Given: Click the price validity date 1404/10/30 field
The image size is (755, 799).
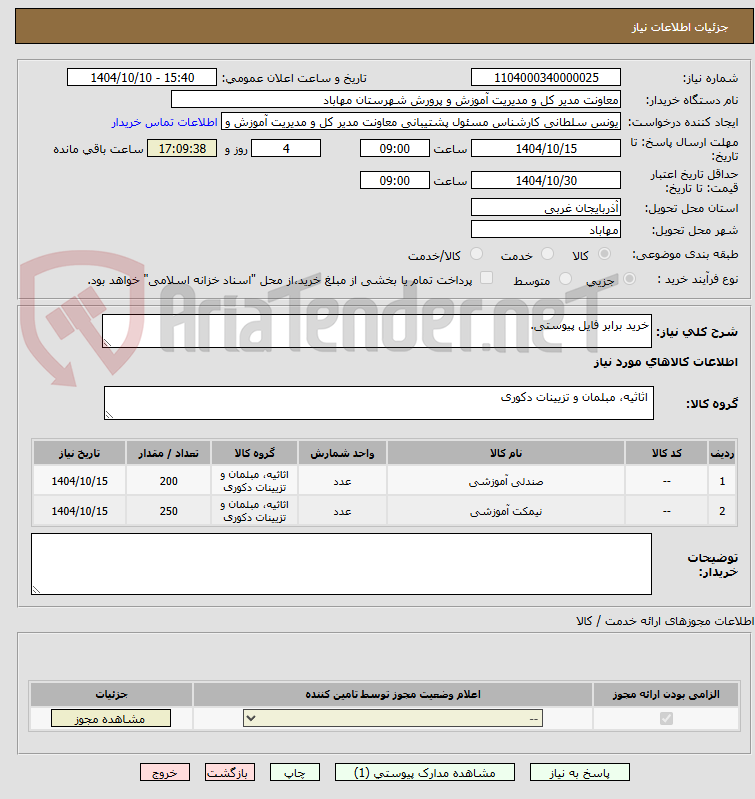Looking at the screenshot, I should point(546,180).
